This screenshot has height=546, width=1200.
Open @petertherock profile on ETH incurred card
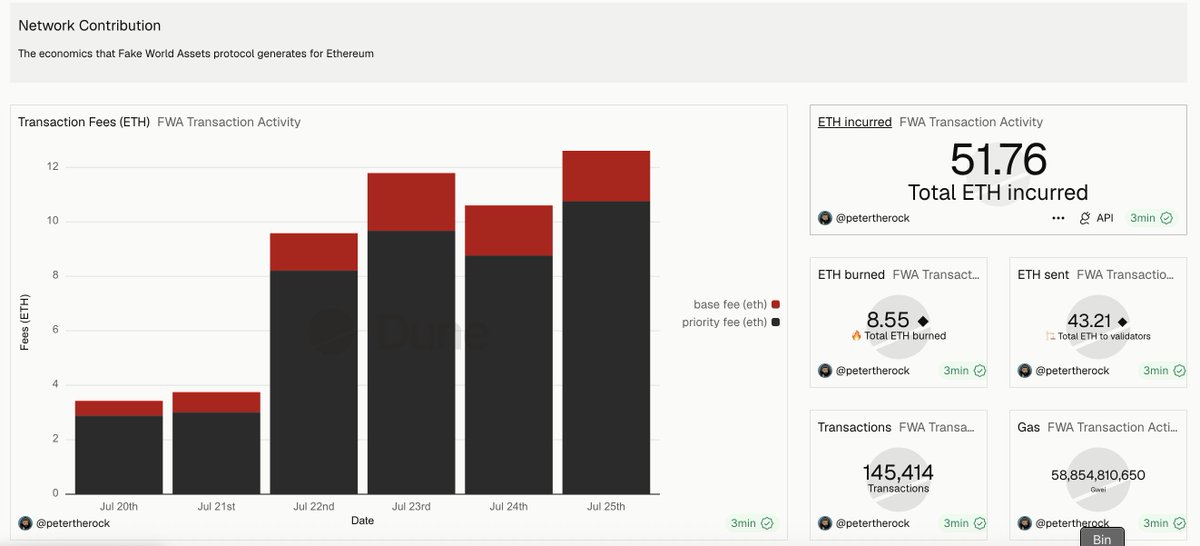tap(872, 218)
